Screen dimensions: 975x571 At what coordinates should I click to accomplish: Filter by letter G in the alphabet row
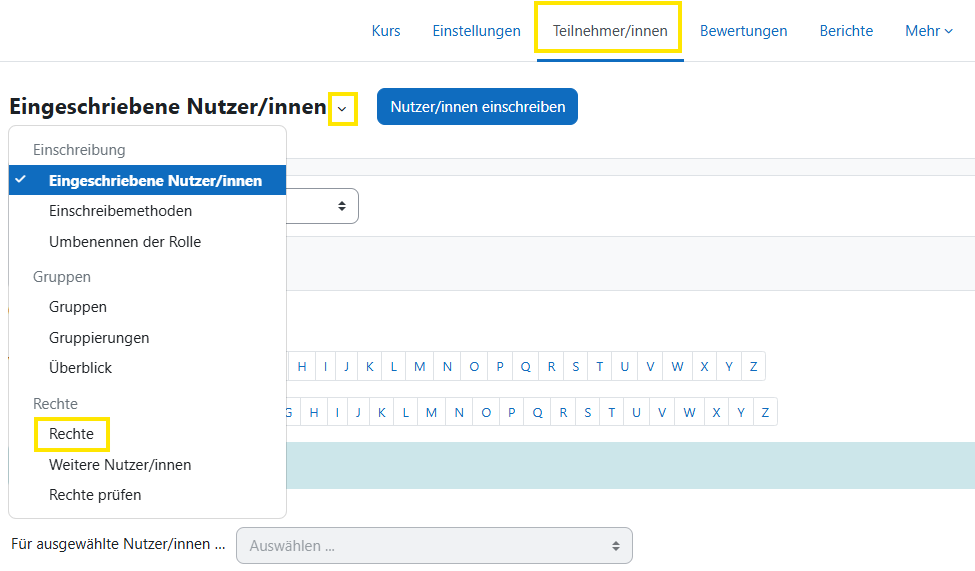pos(290,412)
